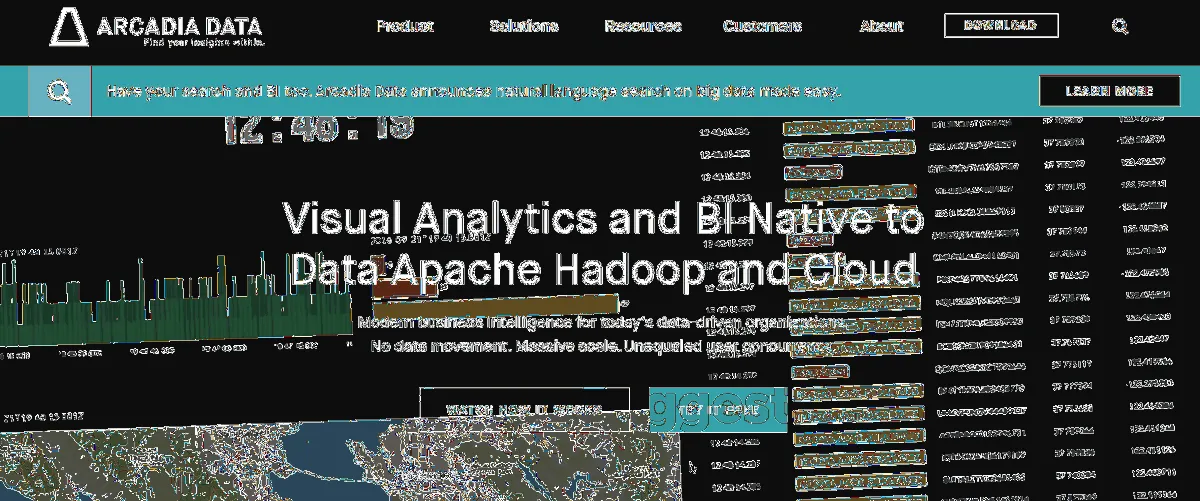Open the About menu
The height and width of the screenshot is (501, 1200).
click(x=881, y=26)
